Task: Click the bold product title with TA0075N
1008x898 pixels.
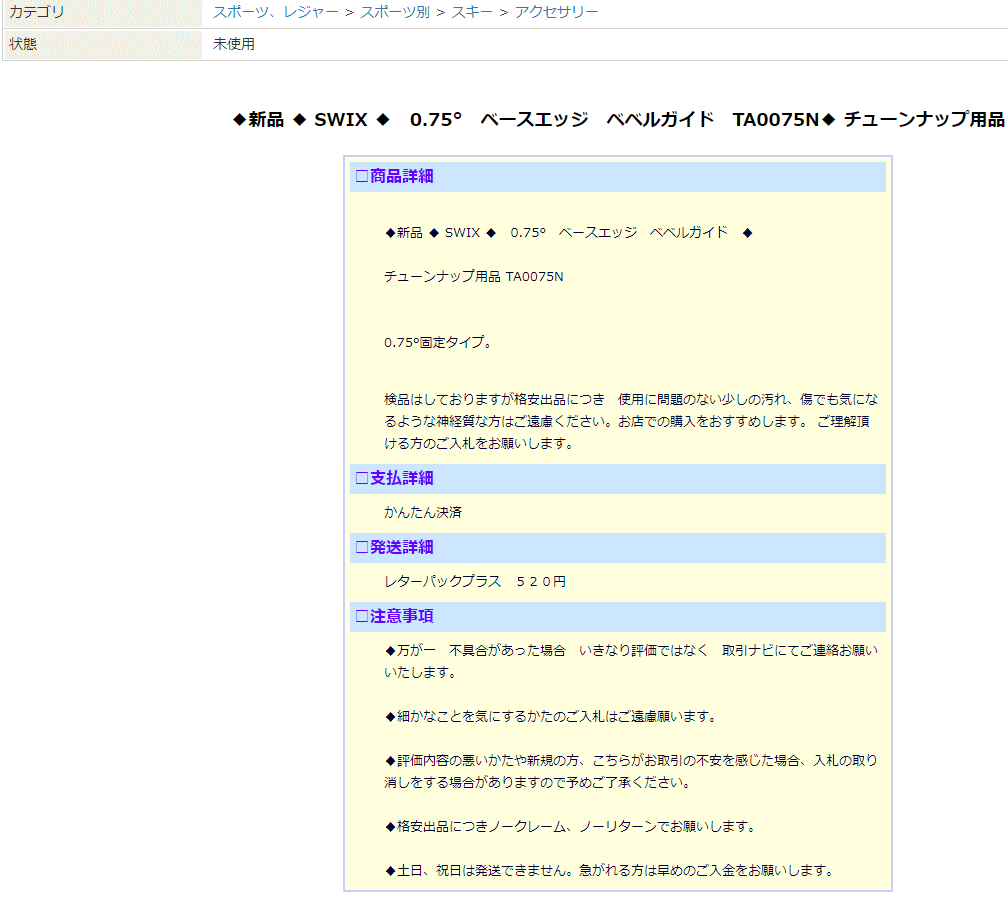Action: 618,120
